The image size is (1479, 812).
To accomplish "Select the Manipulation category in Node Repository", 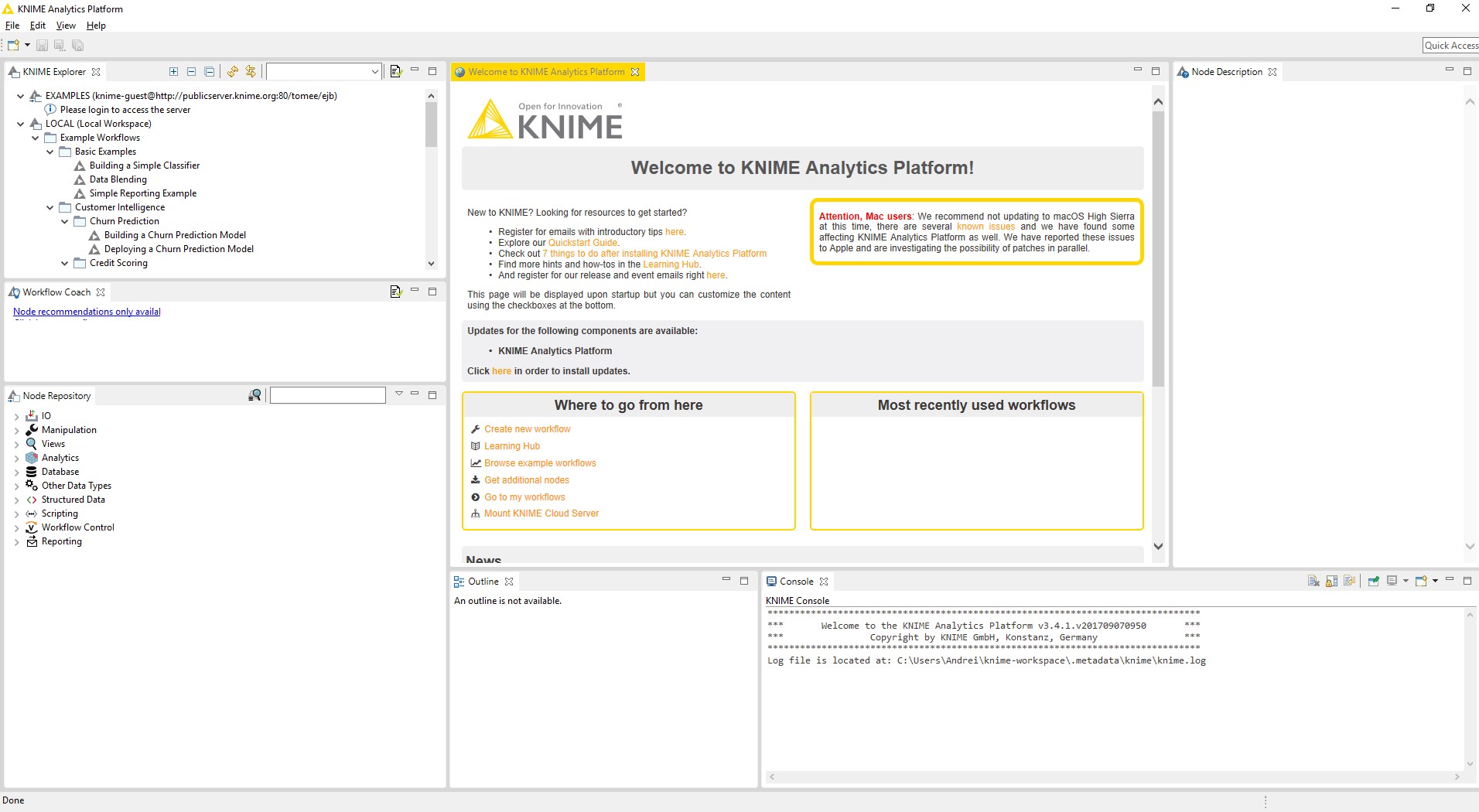I will [x=69, y=430].
